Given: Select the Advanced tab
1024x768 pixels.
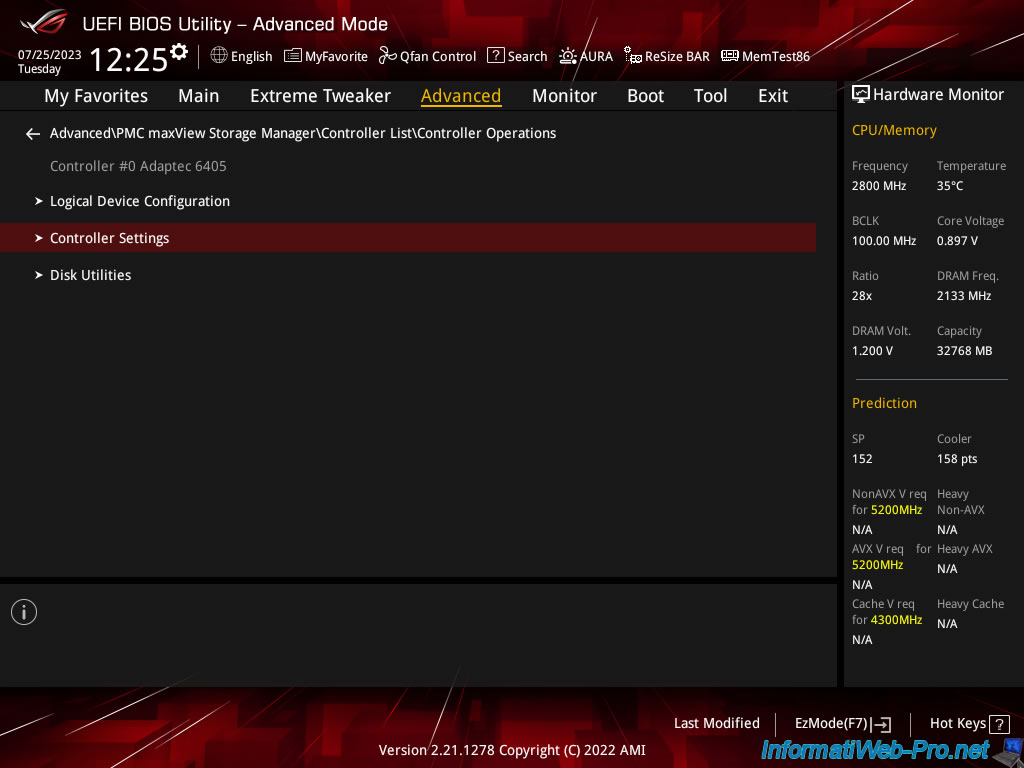Looking at the screenshot, I should pos(461,96).
